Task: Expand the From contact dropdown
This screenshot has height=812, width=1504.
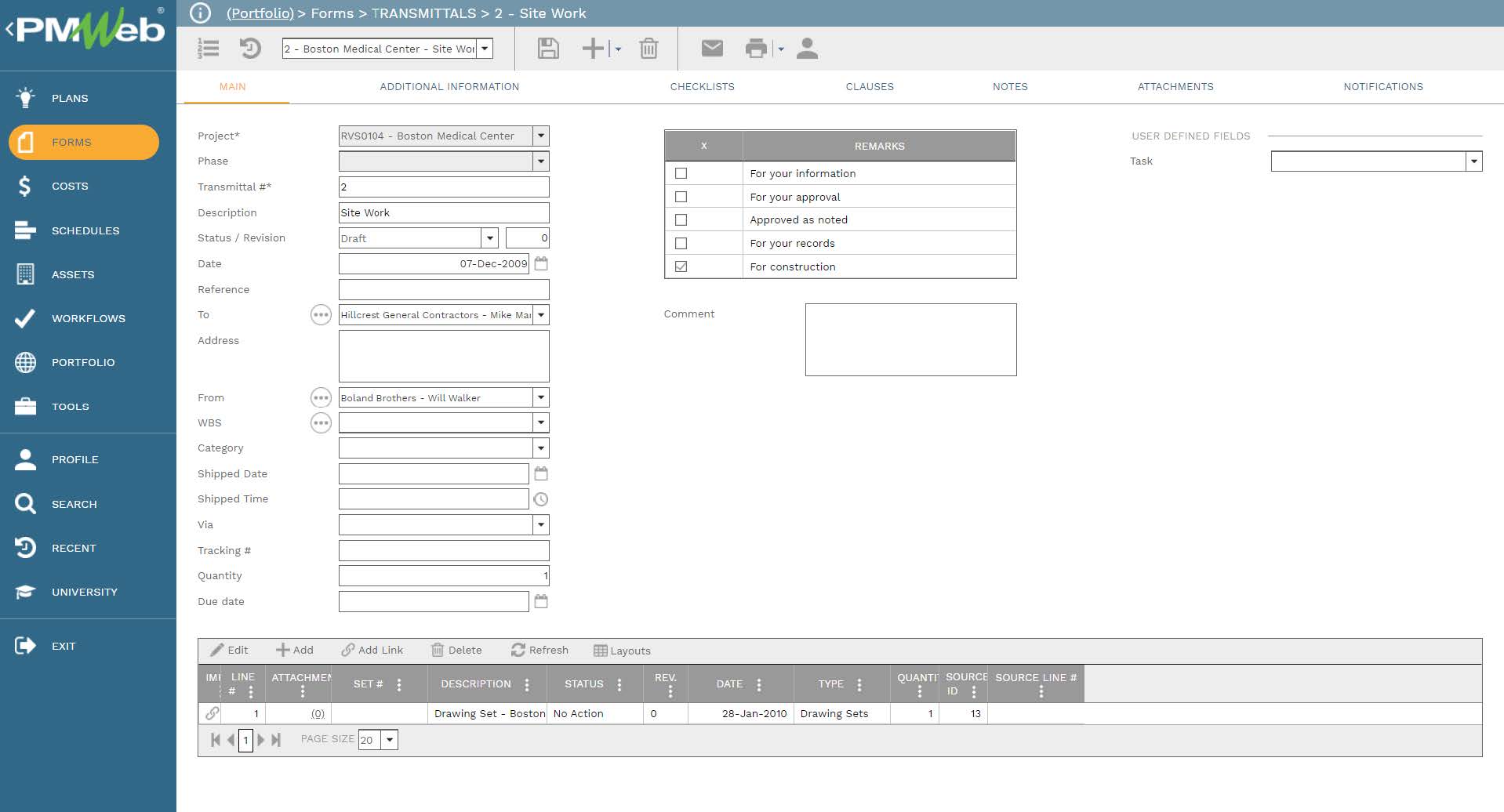Action: coord(541,397)
